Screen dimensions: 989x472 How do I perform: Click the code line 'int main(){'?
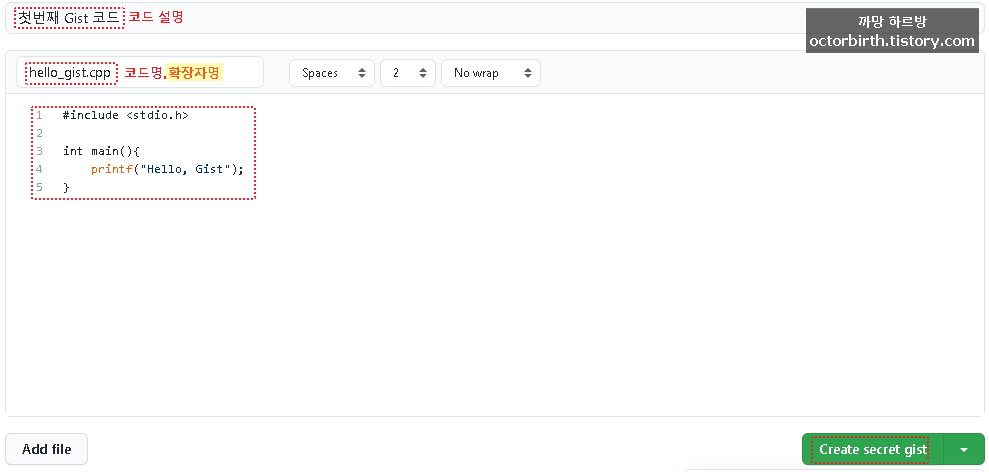point(101,151)
